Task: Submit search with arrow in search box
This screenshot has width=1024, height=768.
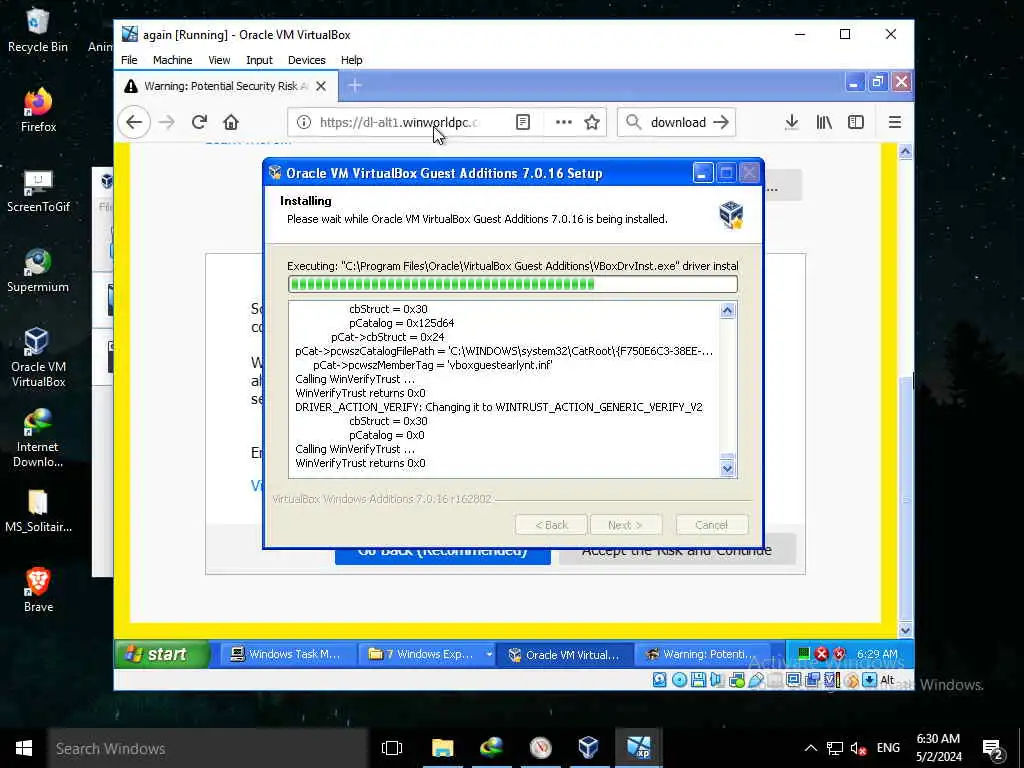Action: [x=721, y=122]
